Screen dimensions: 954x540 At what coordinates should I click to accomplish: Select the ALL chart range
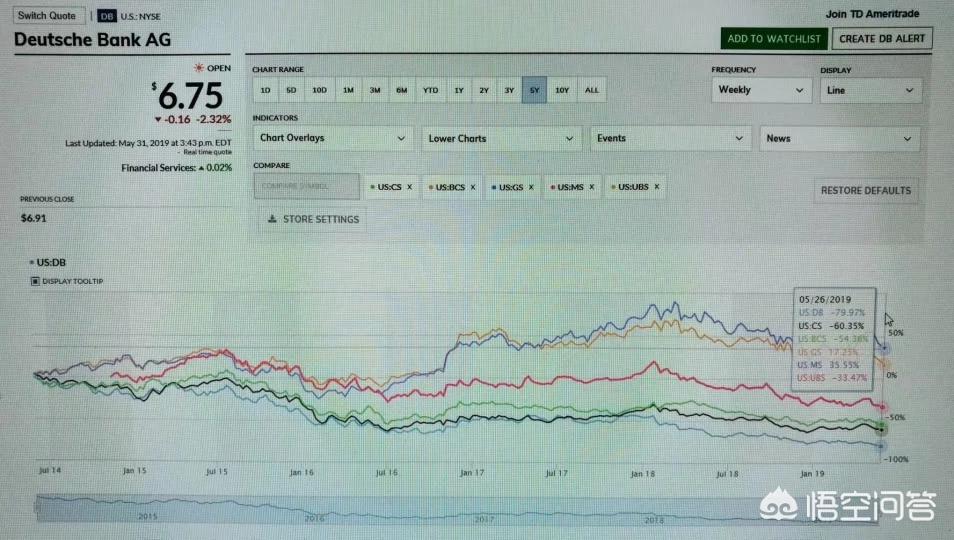(591, 90)
